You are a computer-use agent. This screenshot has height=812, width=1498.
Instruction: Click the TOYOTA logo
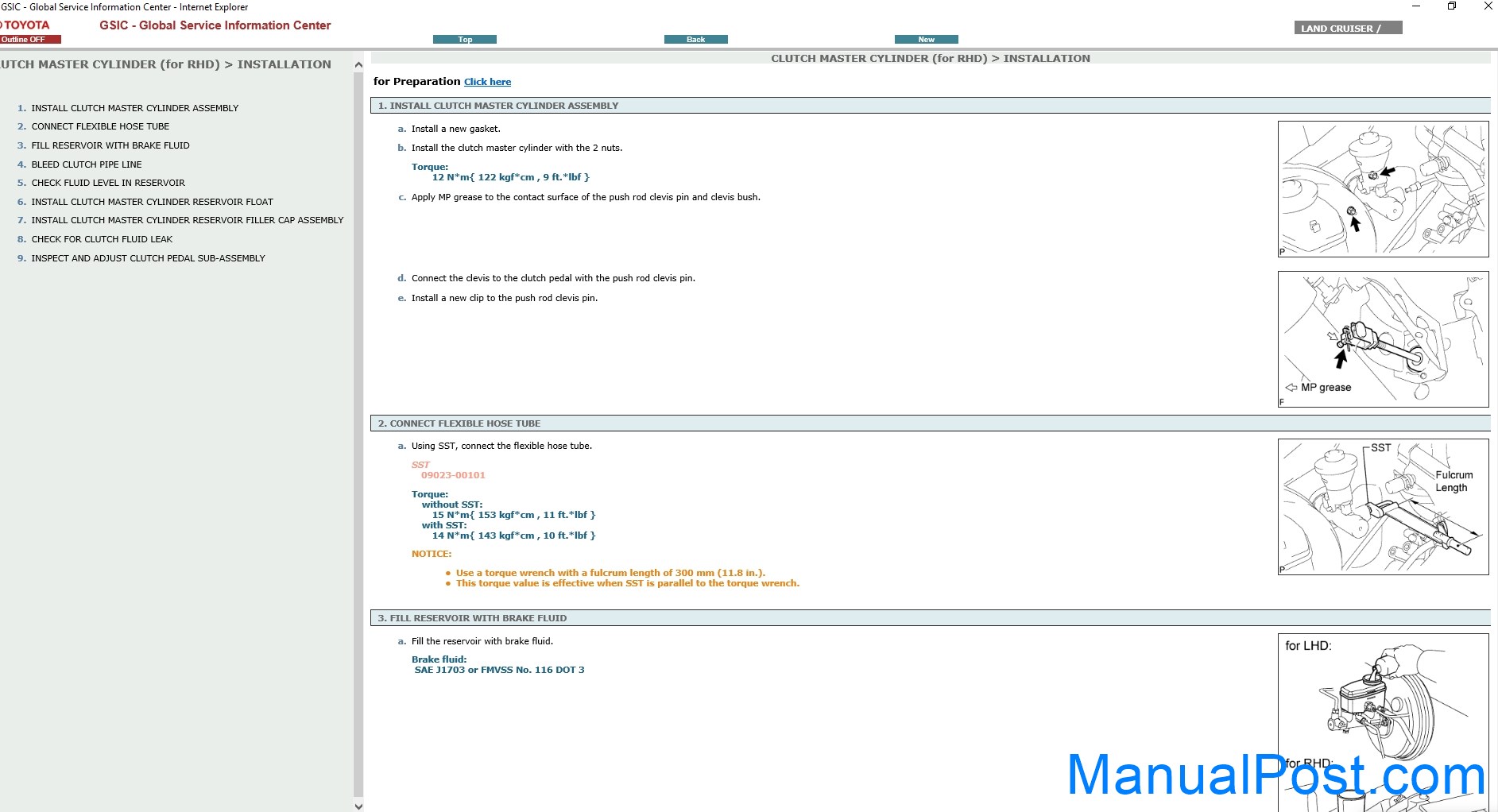(x=25, y=25)
